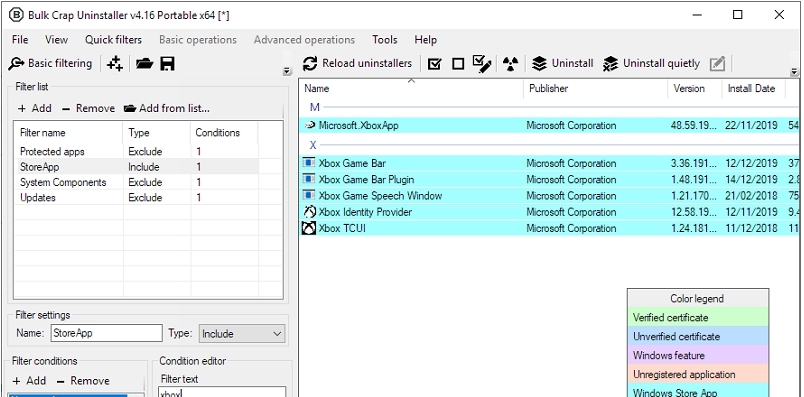The height and width of the screenshot is (397, 804).
Task: Open the Basic operations menu
Action: 198,39
